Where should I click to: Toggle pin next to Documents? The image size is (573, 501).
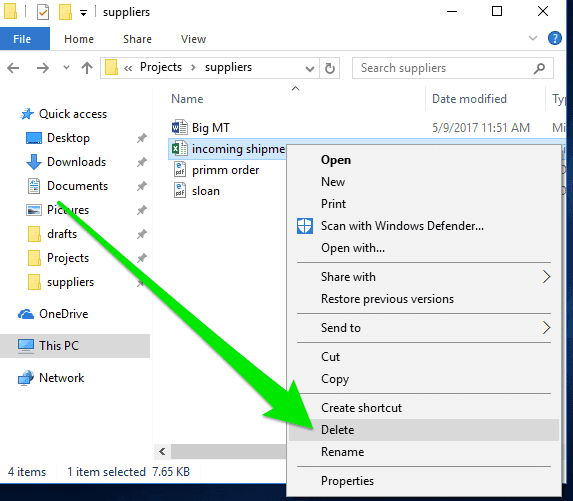pyautogui.click(x=141, y=186)
